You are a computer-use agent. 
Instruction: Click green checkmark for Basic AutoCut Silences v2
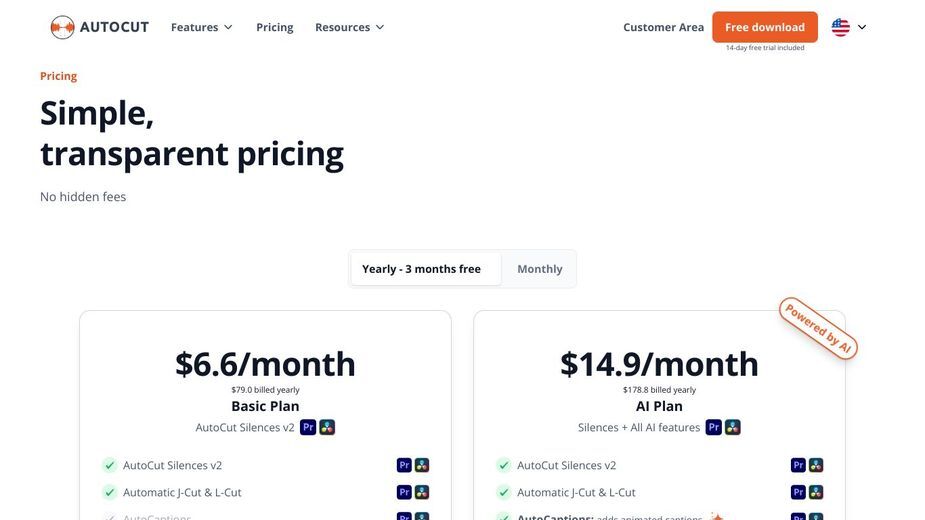[x=110, y=465]
